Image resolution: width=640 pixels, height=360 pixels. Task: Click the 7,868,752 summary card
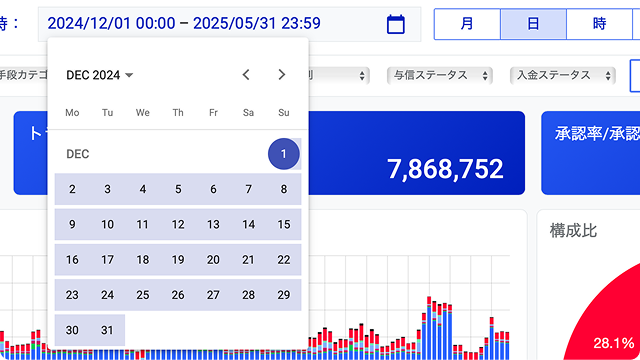point(416,153)
